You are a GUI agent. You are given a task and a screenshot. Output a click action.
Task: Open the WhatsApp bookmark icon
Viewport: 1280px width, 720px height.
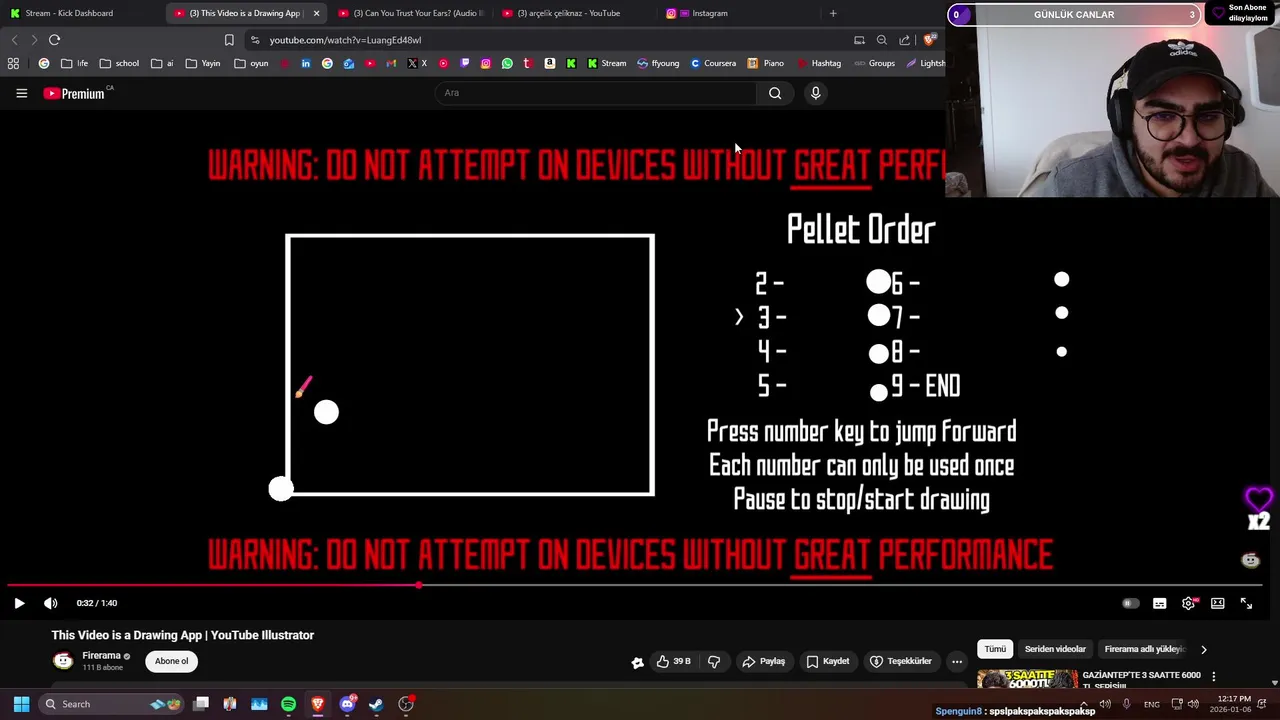tap(507, 63)
